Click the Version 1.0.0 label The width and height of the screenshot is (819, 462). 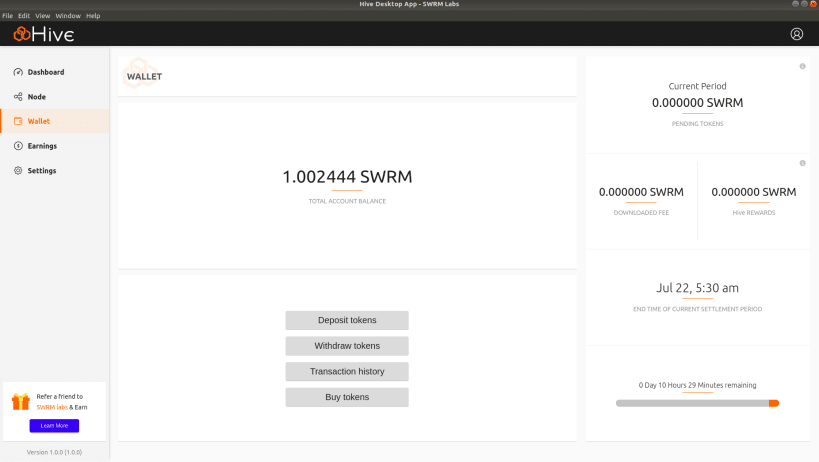(x=54, y=452)
